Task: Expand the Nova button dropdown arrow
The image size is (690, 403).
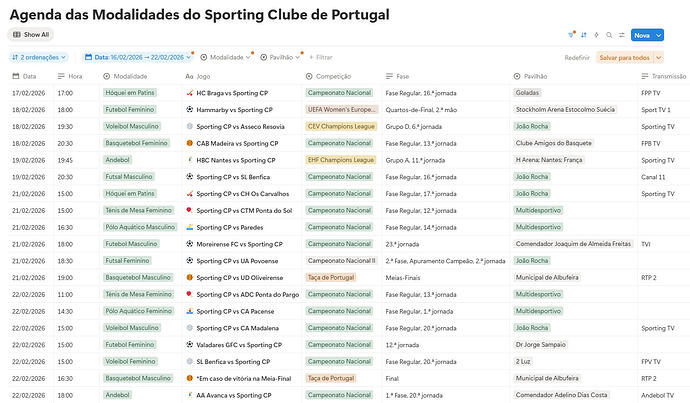Action: (658, 35)
